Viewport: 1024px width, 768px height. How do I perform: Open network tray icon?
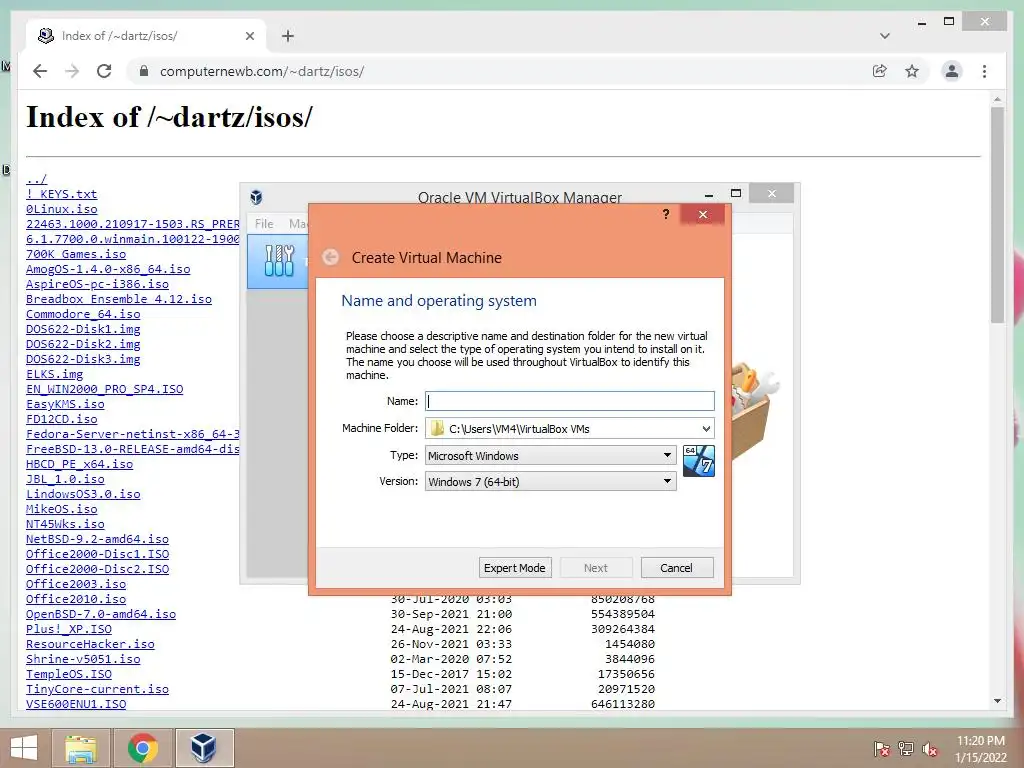905,748
